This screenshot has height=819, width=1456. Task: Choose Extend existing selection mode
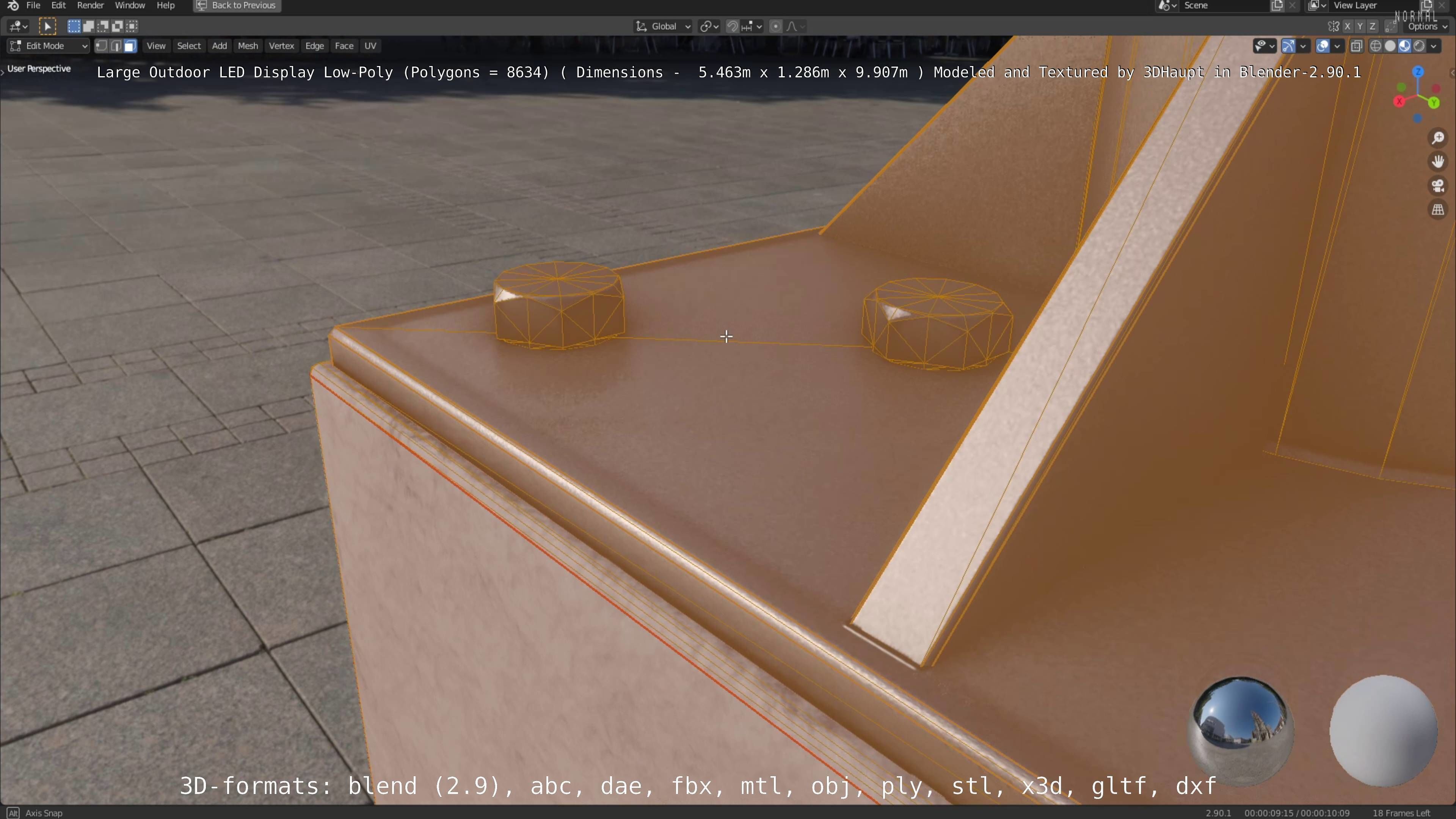pos(89,27)
